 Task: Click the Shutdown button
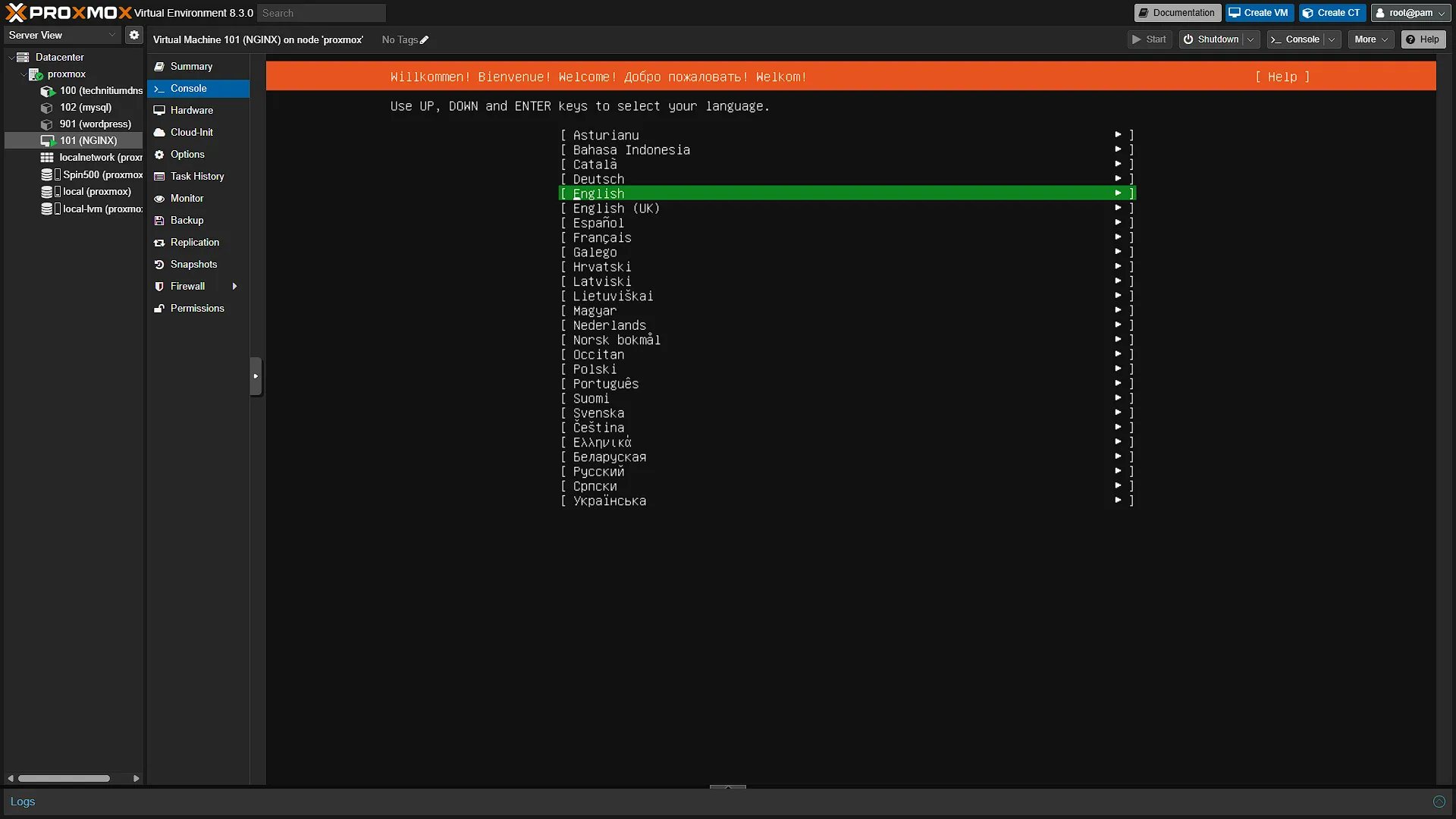[1211, 39]
